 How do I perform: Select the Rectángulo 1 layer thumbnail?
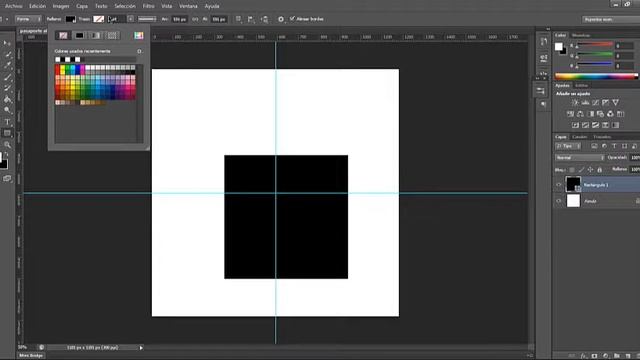573,184
